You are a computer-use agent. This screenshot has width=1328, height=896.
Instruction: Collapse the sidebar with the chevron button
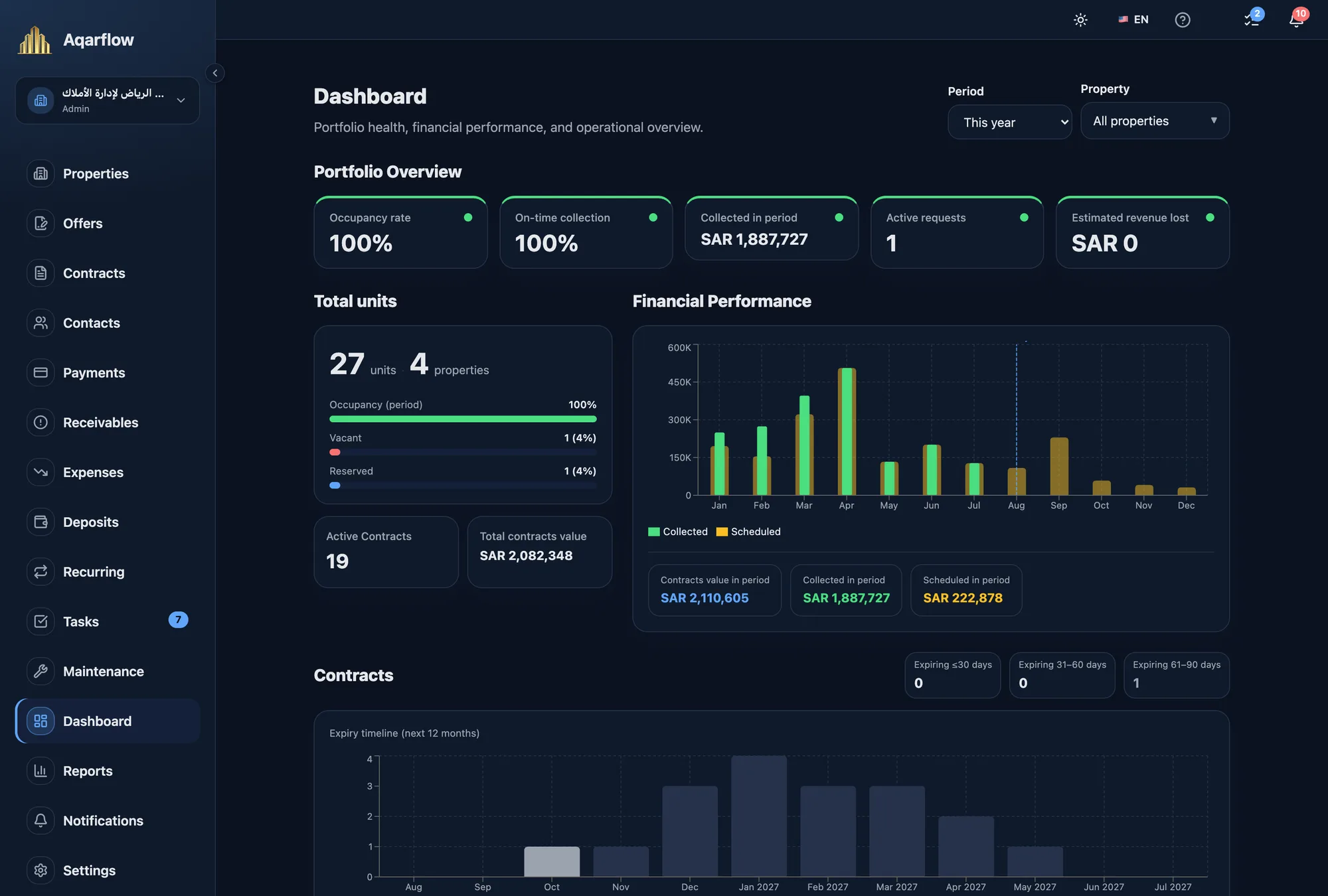214,73
